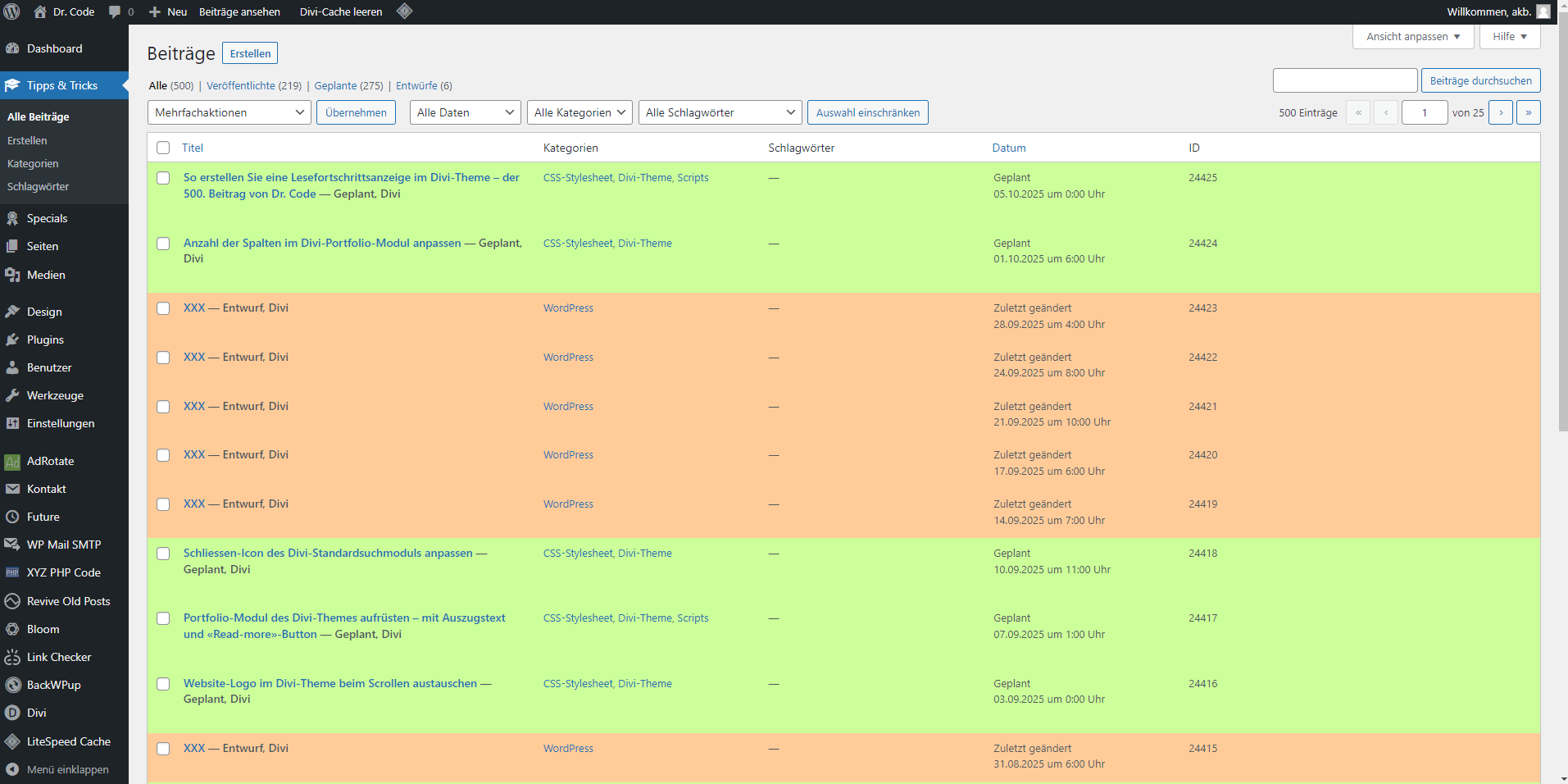Click the Link Checker sidebar icon
Image resolution: width=1568 pixels, height=784 pixels.
tap(12, 657)
